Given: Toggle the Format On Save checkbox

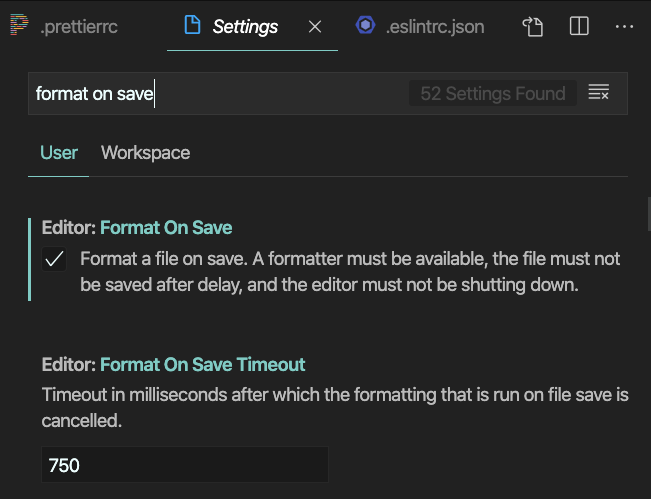Looking at the screenshot, I should tap(55, 260).
